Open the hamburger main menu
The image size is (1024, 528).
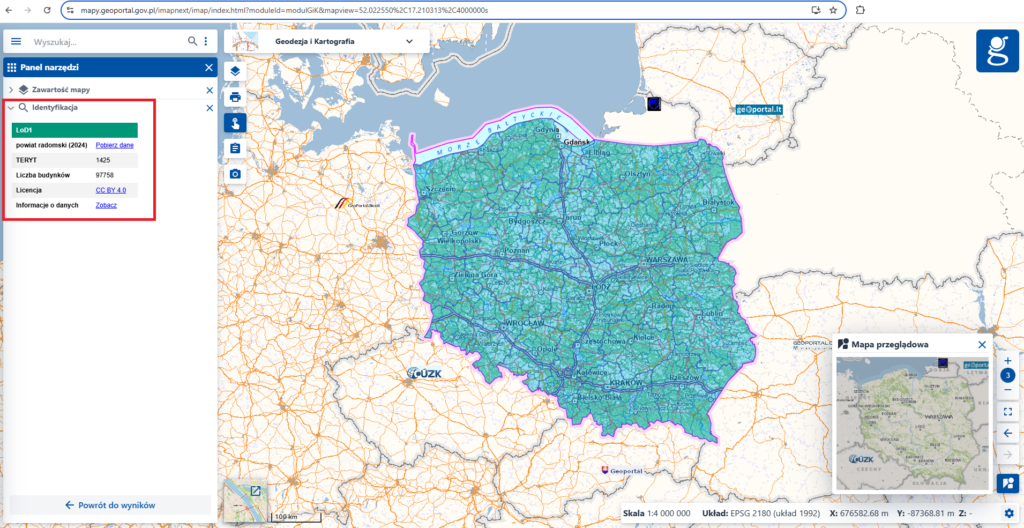16,41
